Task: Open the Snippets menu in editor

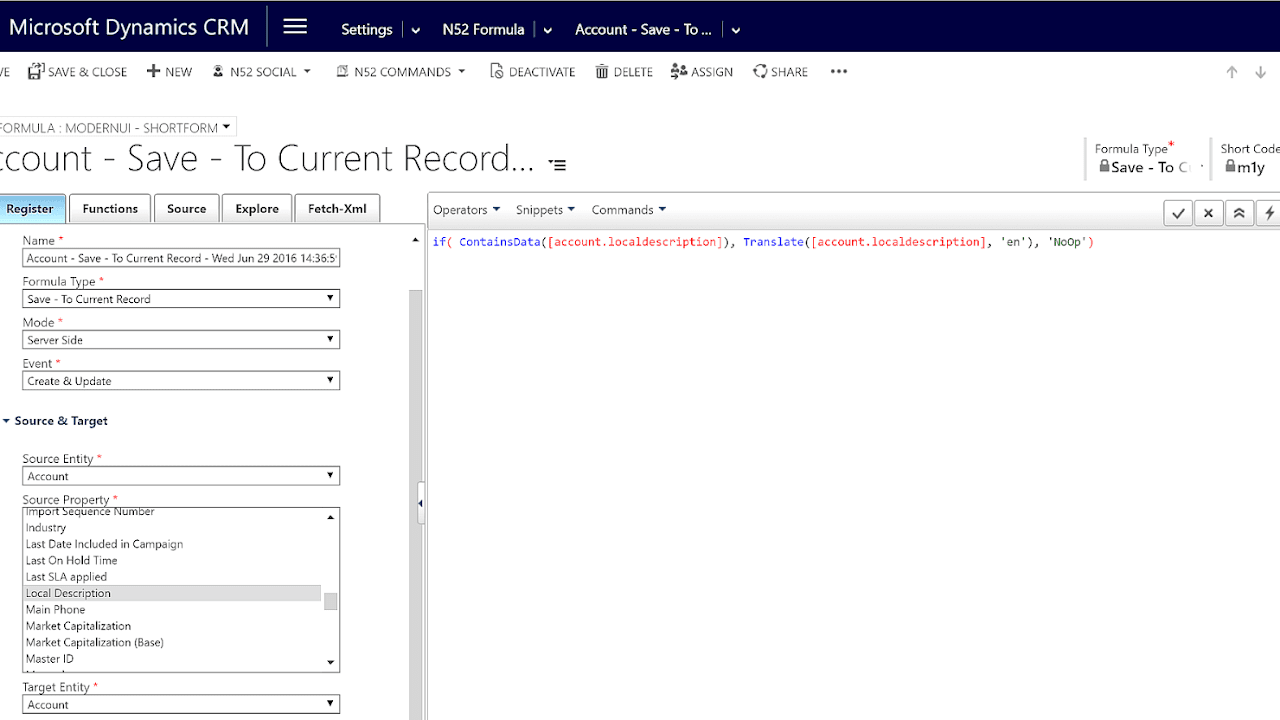Action: (545, 210)
